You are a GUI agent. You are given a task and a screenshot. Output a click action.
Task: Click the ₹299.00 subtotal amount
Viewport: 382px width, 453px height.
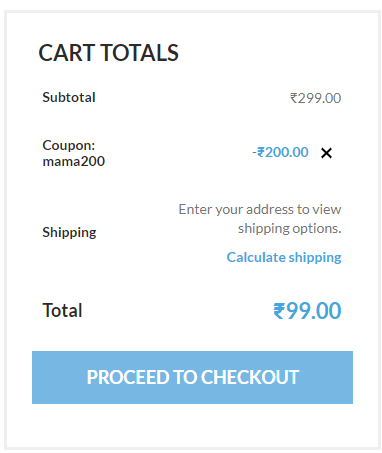pos(316,98)
